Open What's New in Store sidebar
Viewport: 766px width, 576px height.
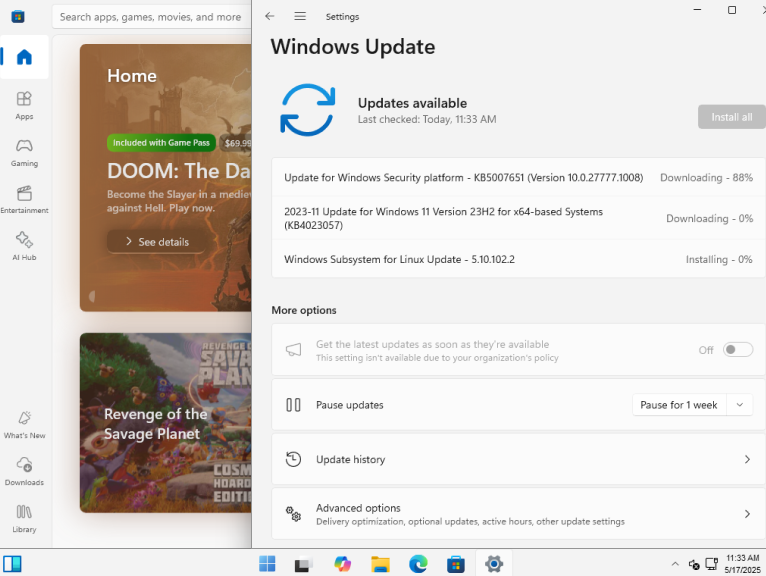pos(24,425)
